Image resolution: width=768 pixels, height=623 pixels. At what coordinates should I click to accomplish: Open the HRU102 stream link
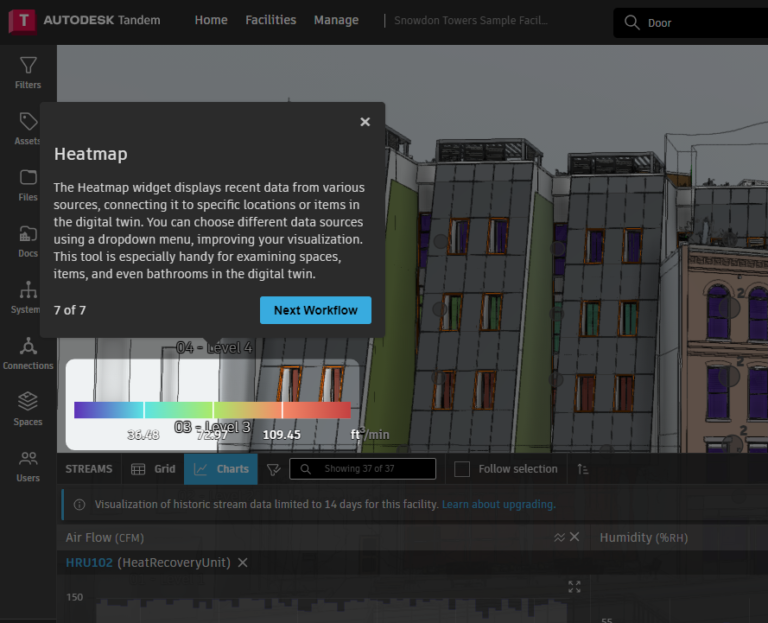pos(89,563)
